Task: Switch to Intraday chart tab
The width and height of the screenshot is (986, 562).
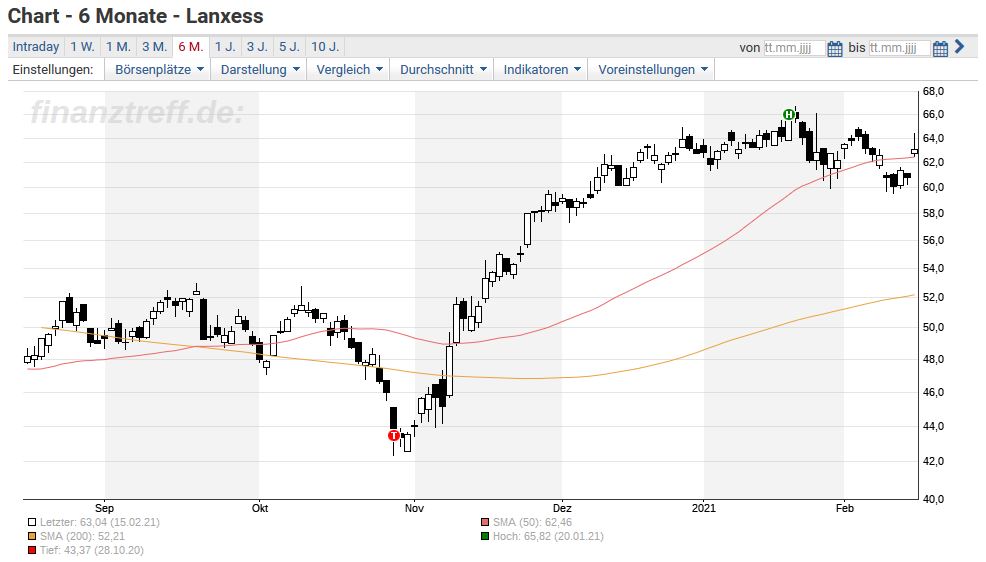Action: click(x=36, y=47)
